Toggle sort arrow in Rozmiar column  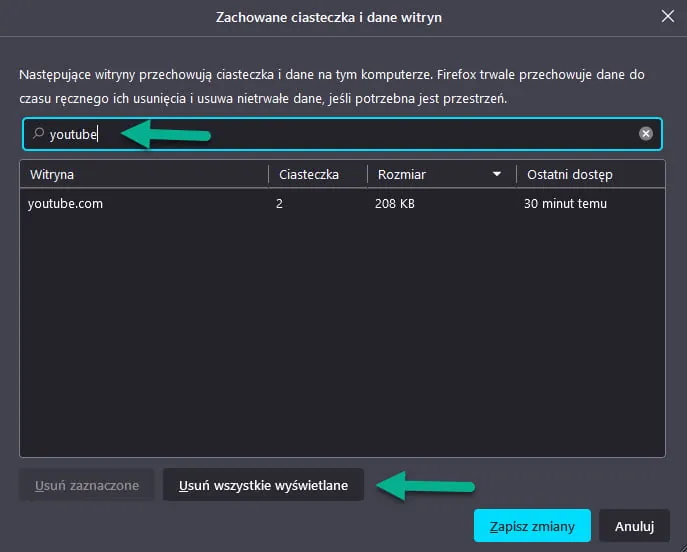pos(497,174)
